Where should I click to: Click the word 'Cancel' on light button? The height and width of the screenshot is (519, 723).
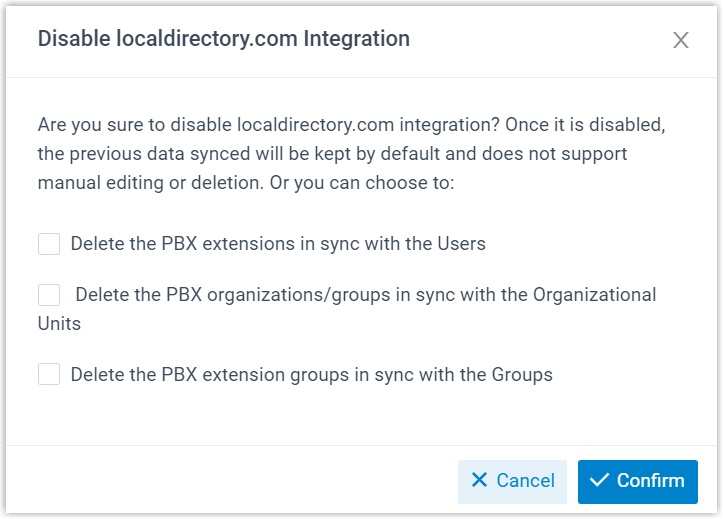[525, 481]
